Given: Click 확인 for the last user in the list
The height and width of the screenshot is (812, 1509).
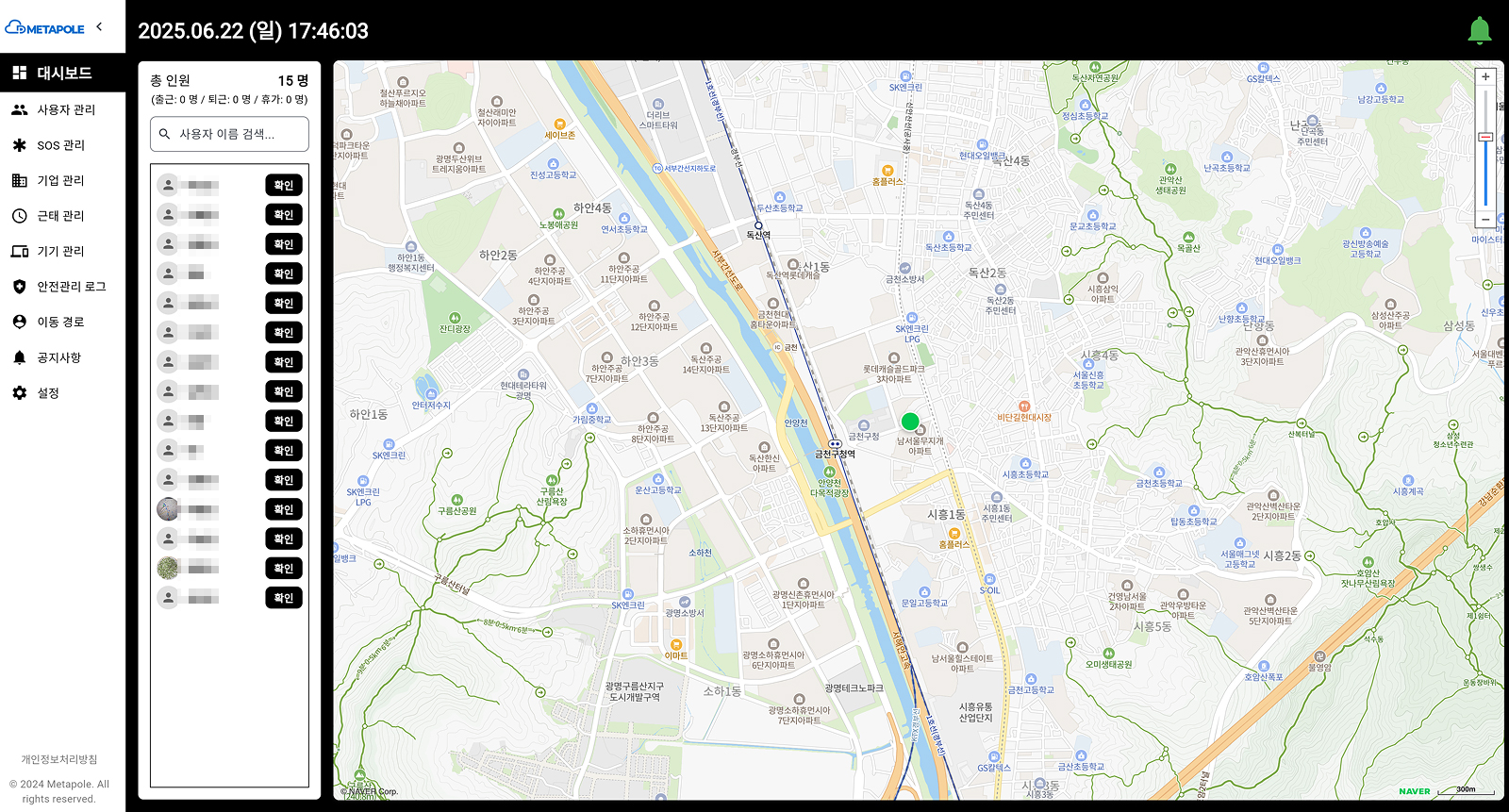Looking at the screenshot, I should [x=284, y=598].
